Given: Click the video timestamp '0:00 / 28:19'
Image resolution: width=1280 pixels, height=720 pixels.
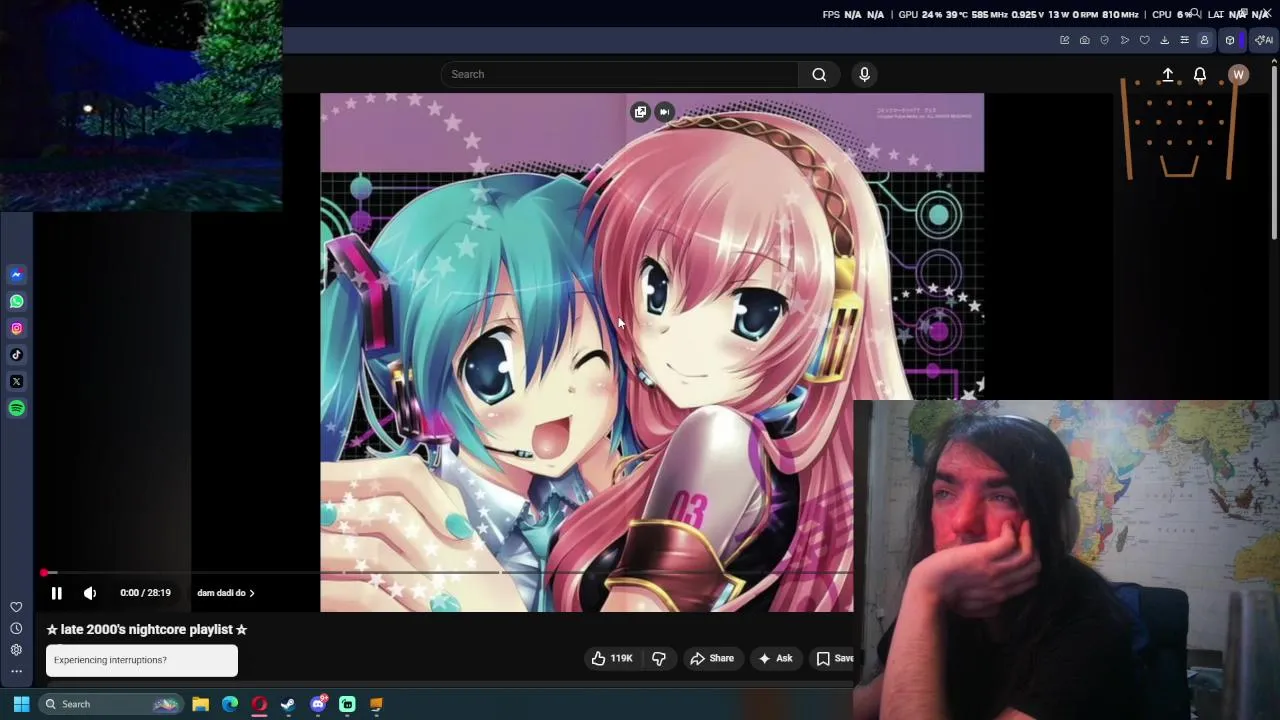Looking at the screenshot, I should (145, 593).
